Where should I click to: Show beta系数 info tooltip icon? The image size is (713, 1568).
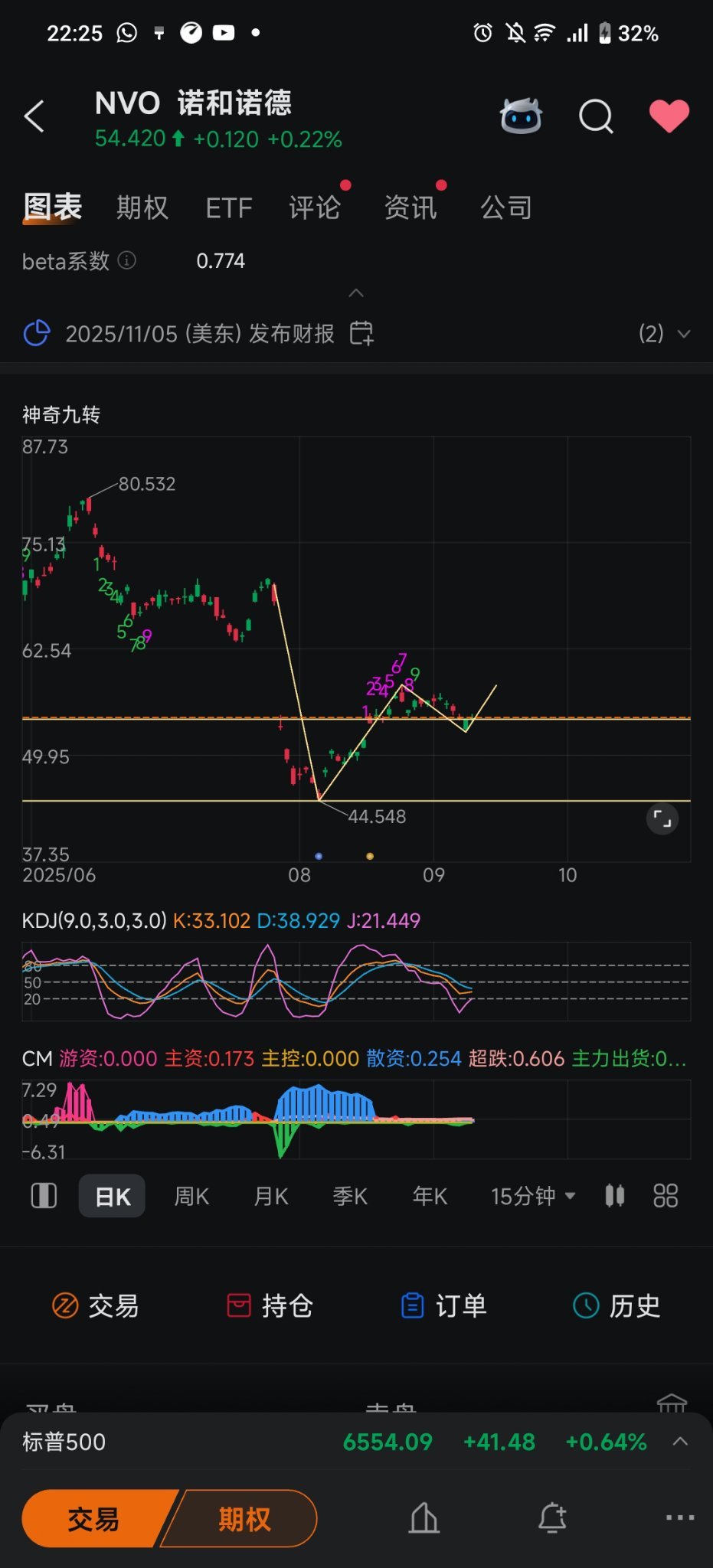point(127,261)
